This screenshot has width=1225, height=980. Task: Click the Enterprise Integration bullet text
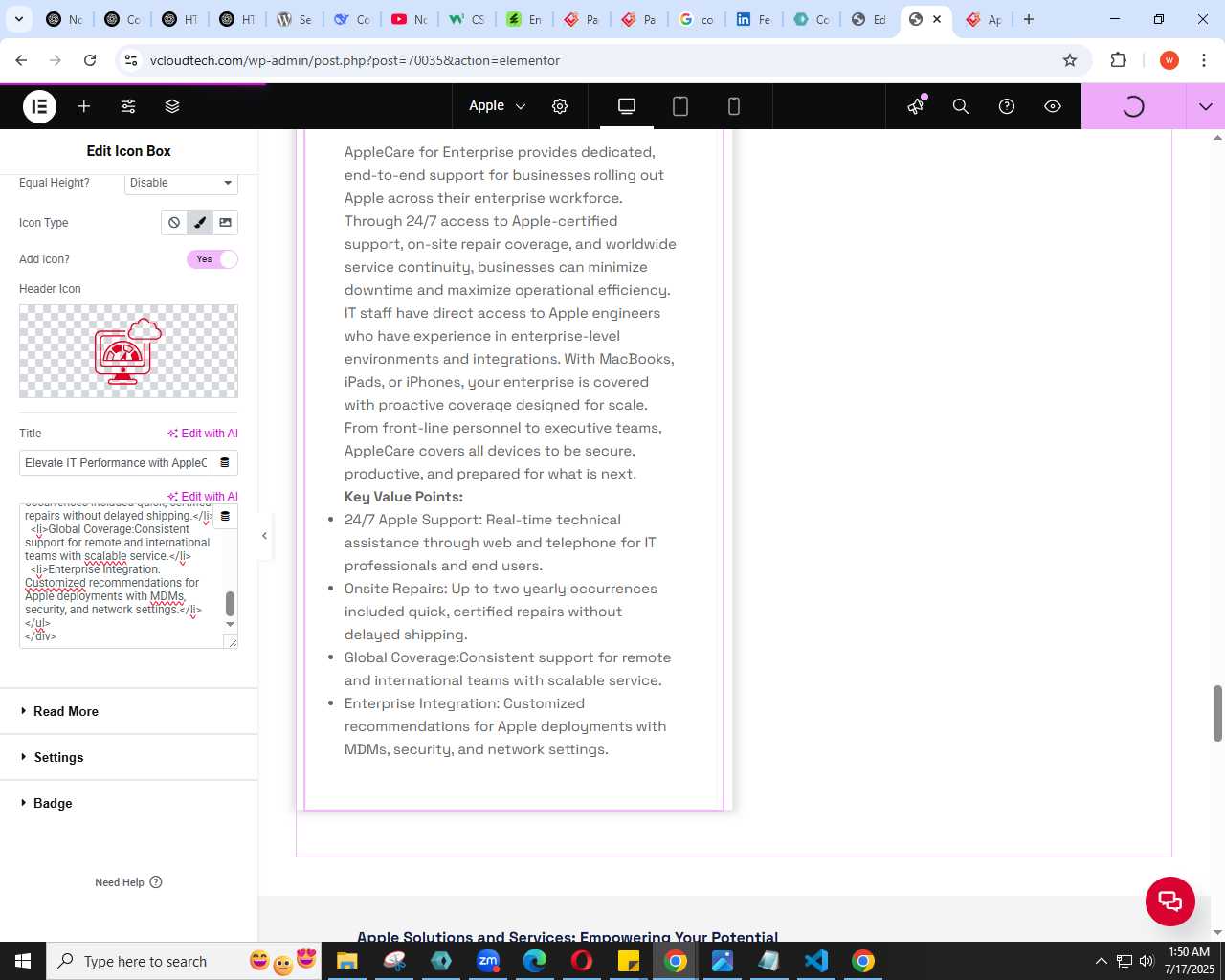[x=505, y=726]
